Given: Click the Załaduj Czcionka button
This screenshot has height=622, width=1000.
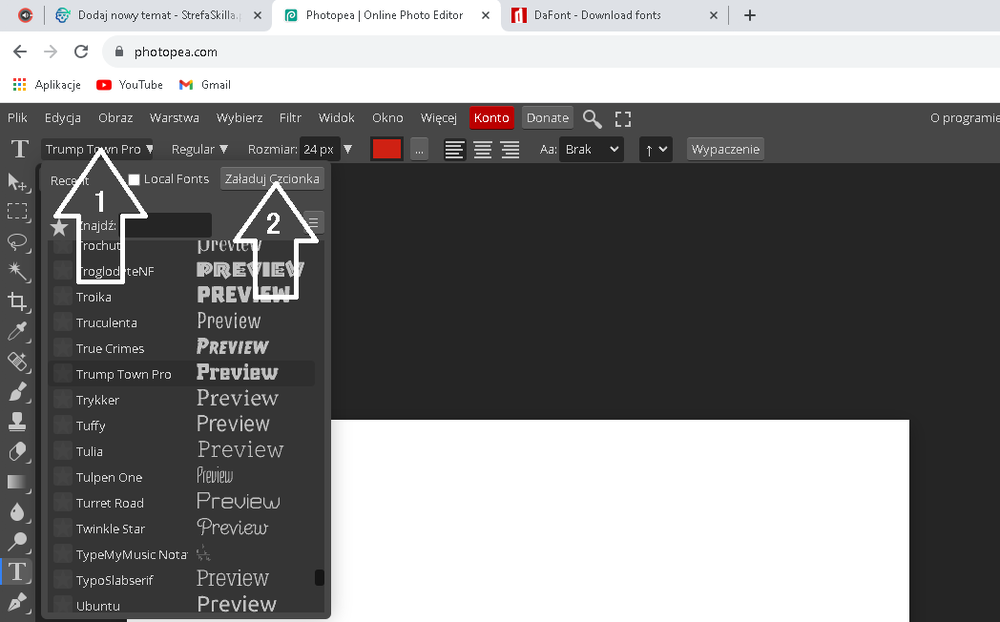Looking at the screenshot, I should click(272, 179).
